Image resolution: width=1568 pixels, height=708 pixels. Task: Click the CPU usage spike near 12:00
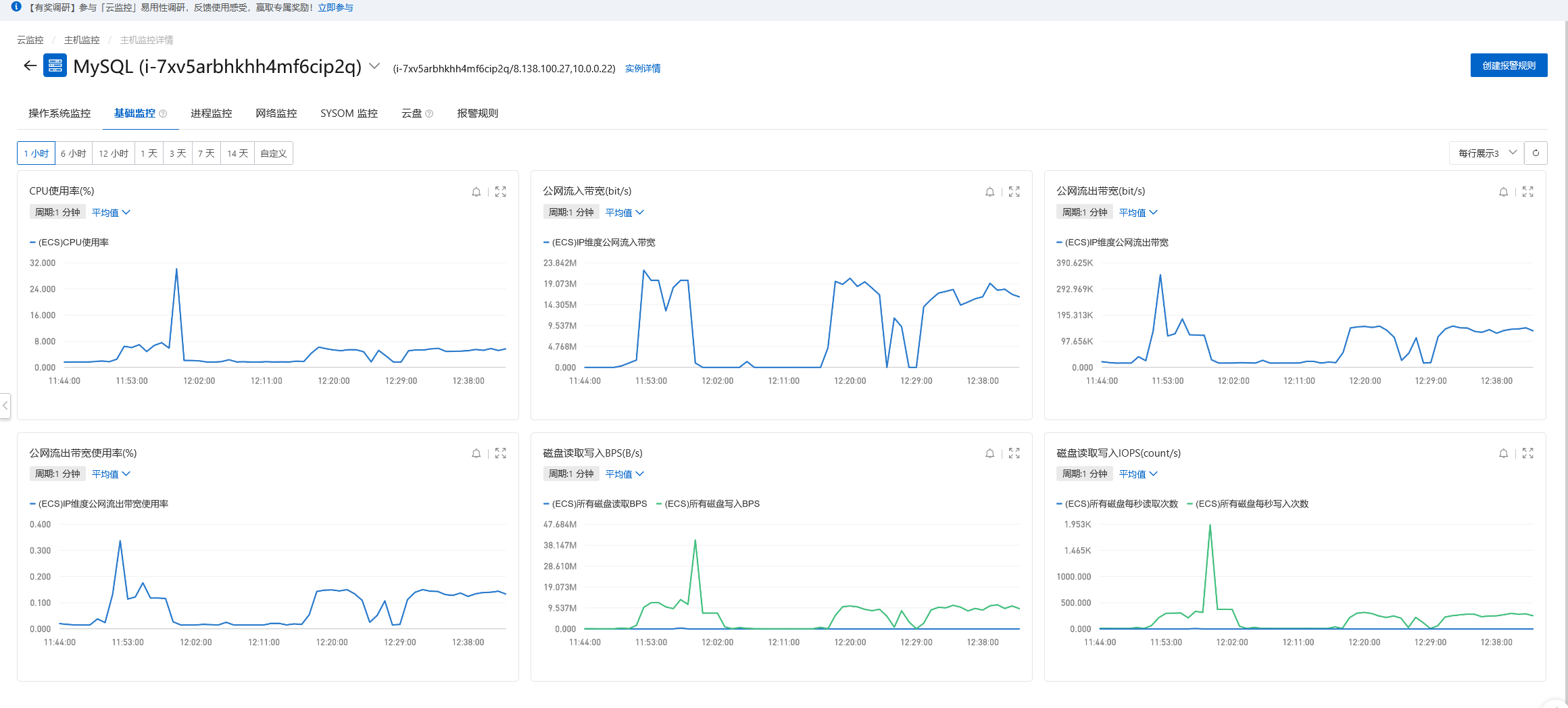coord(176,270)
